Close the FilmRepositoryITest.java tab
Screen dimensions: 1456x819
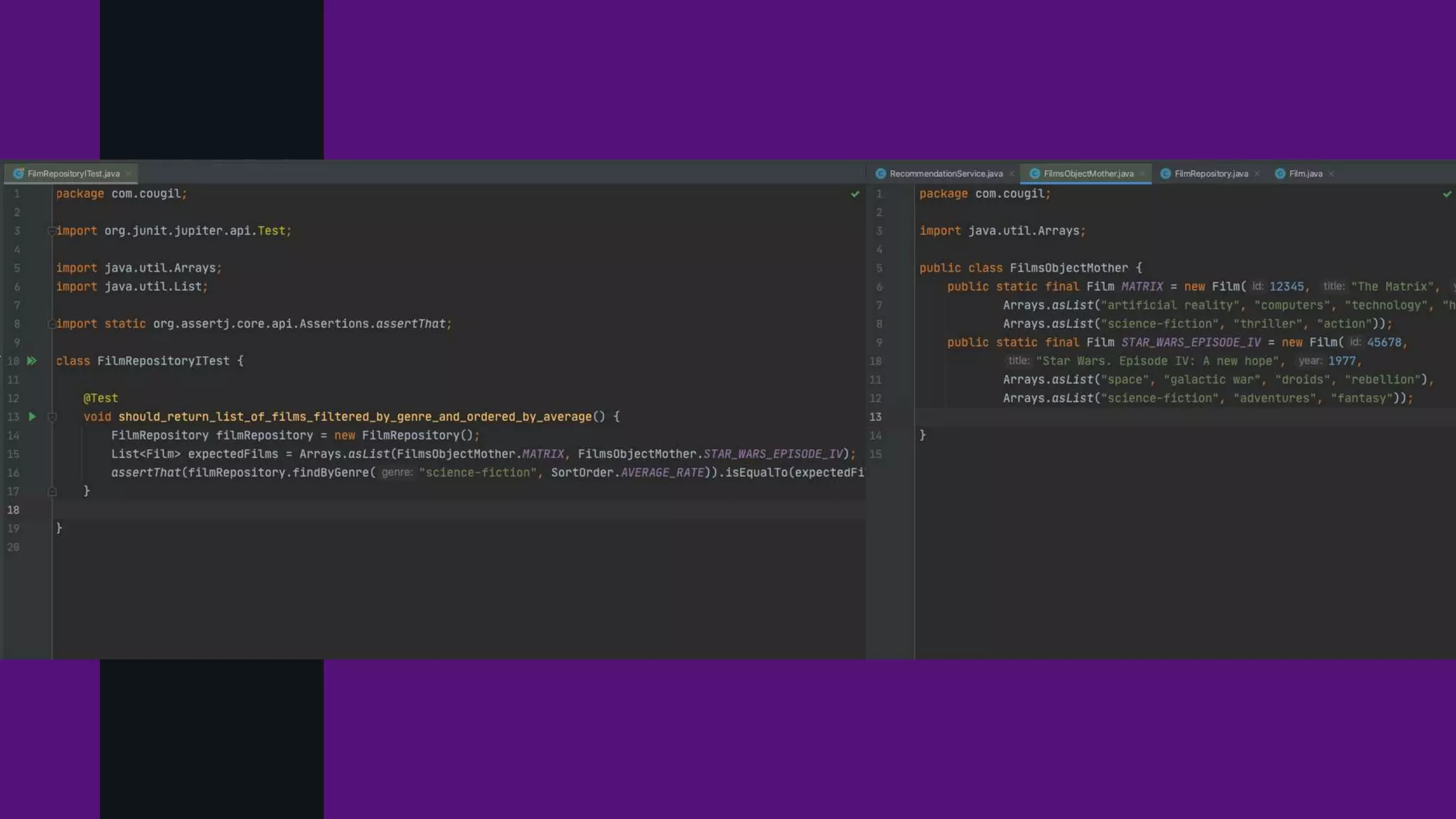pyautogui.click(x=129, y=173)
